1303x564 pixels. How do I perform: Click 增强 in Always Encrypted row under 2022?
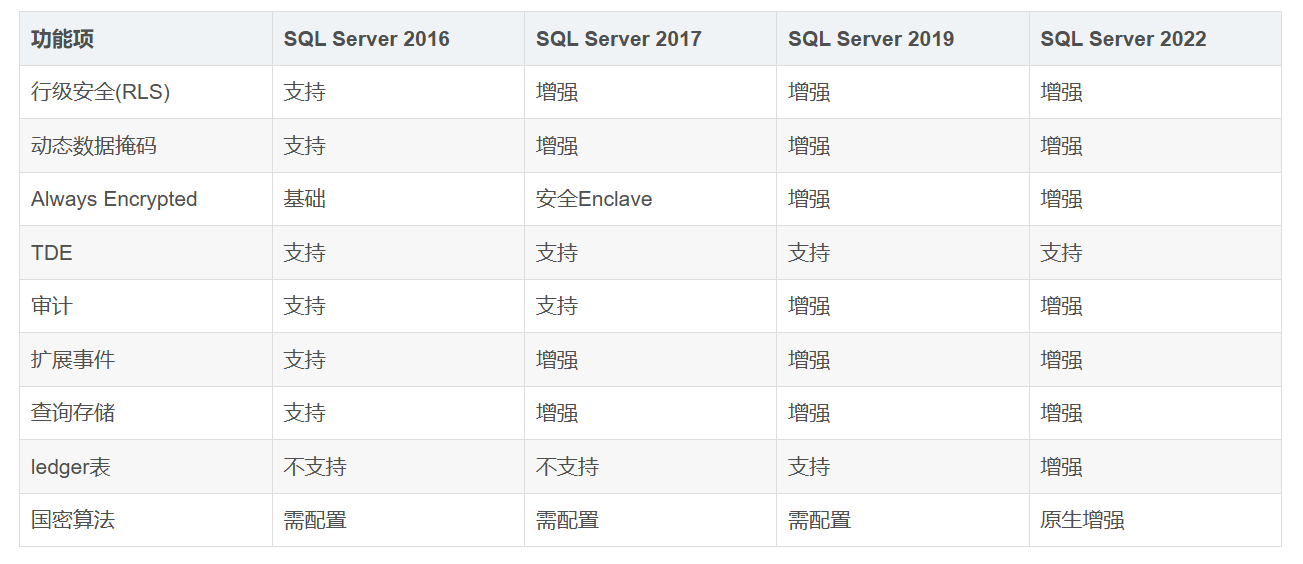coord(1061,199)
